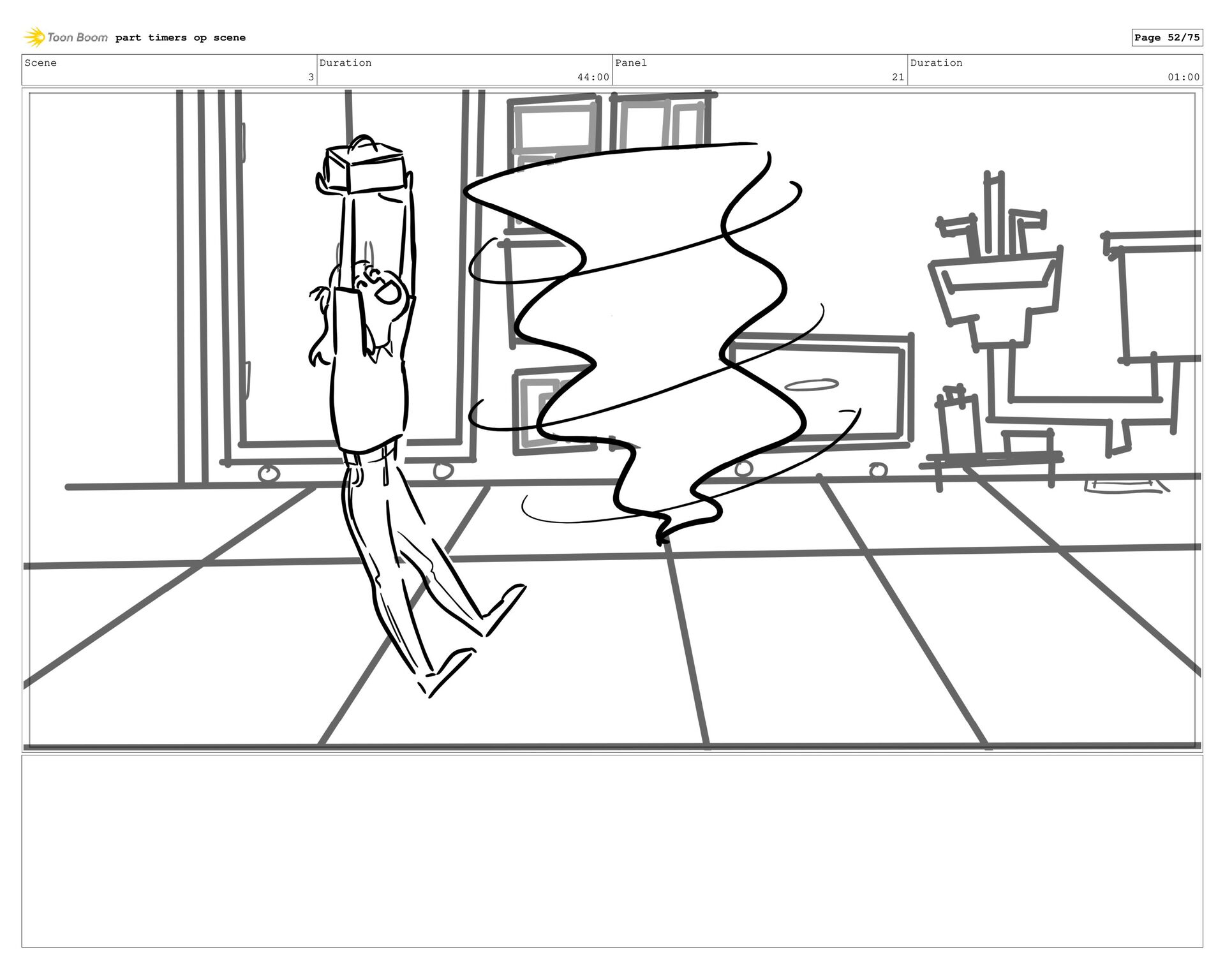Viewport: 1225px width, 980px height.
Task: Click the panel Duration label at right
Action: tap(936, 63)
